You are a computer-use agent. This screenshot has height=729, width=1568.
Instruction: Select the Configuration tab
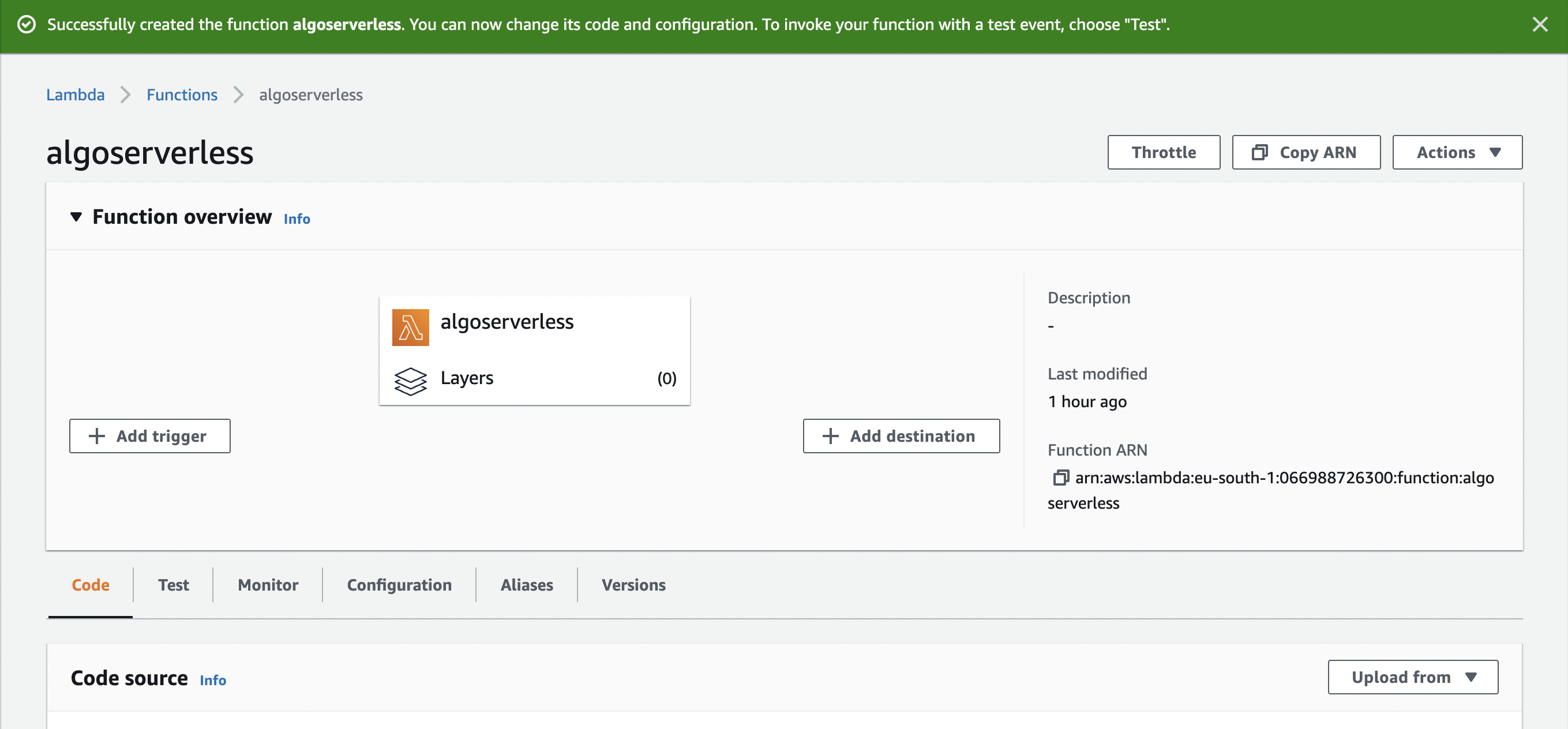click(399, 585)
